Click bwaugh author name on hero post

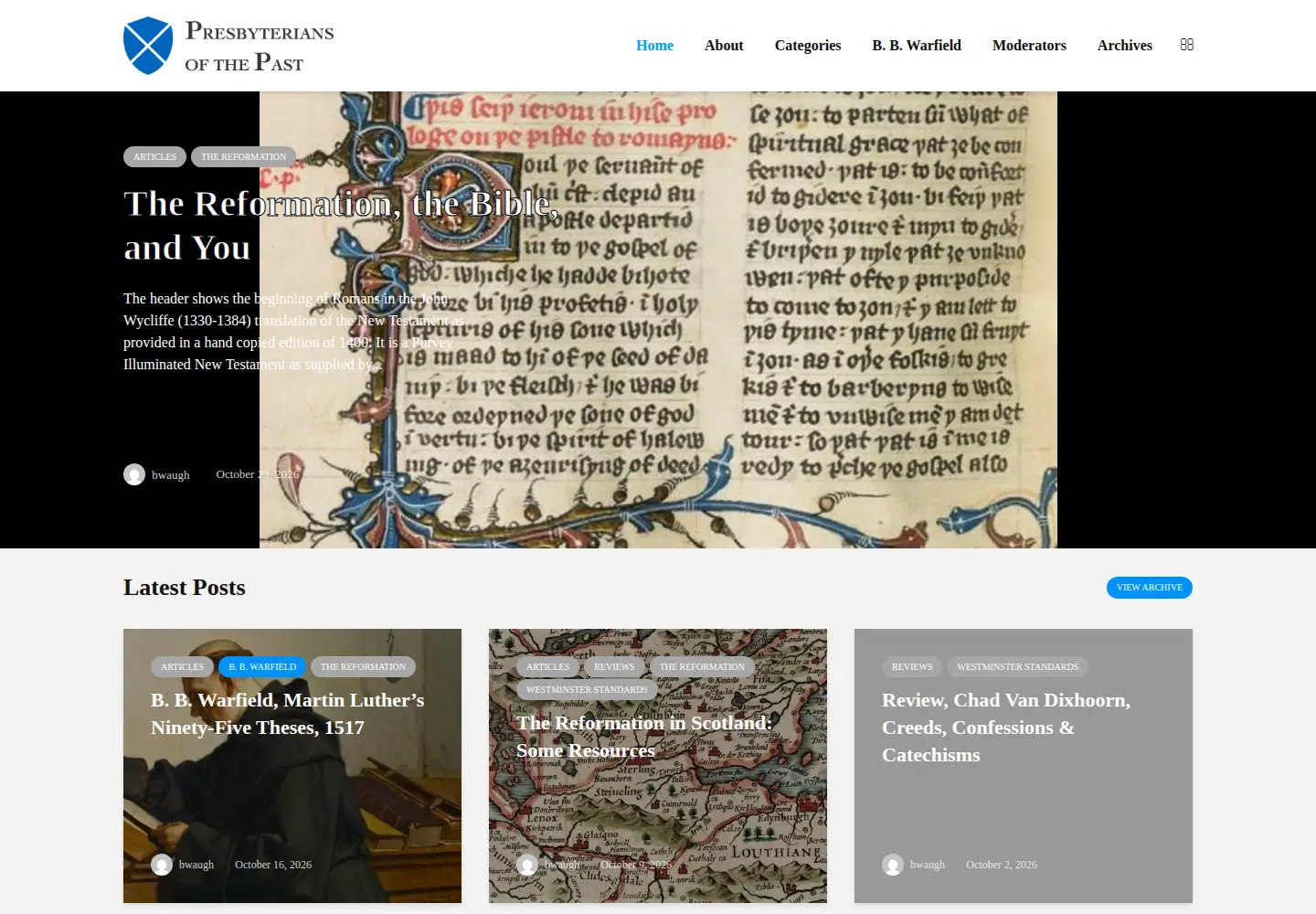[x=171, y=475]
